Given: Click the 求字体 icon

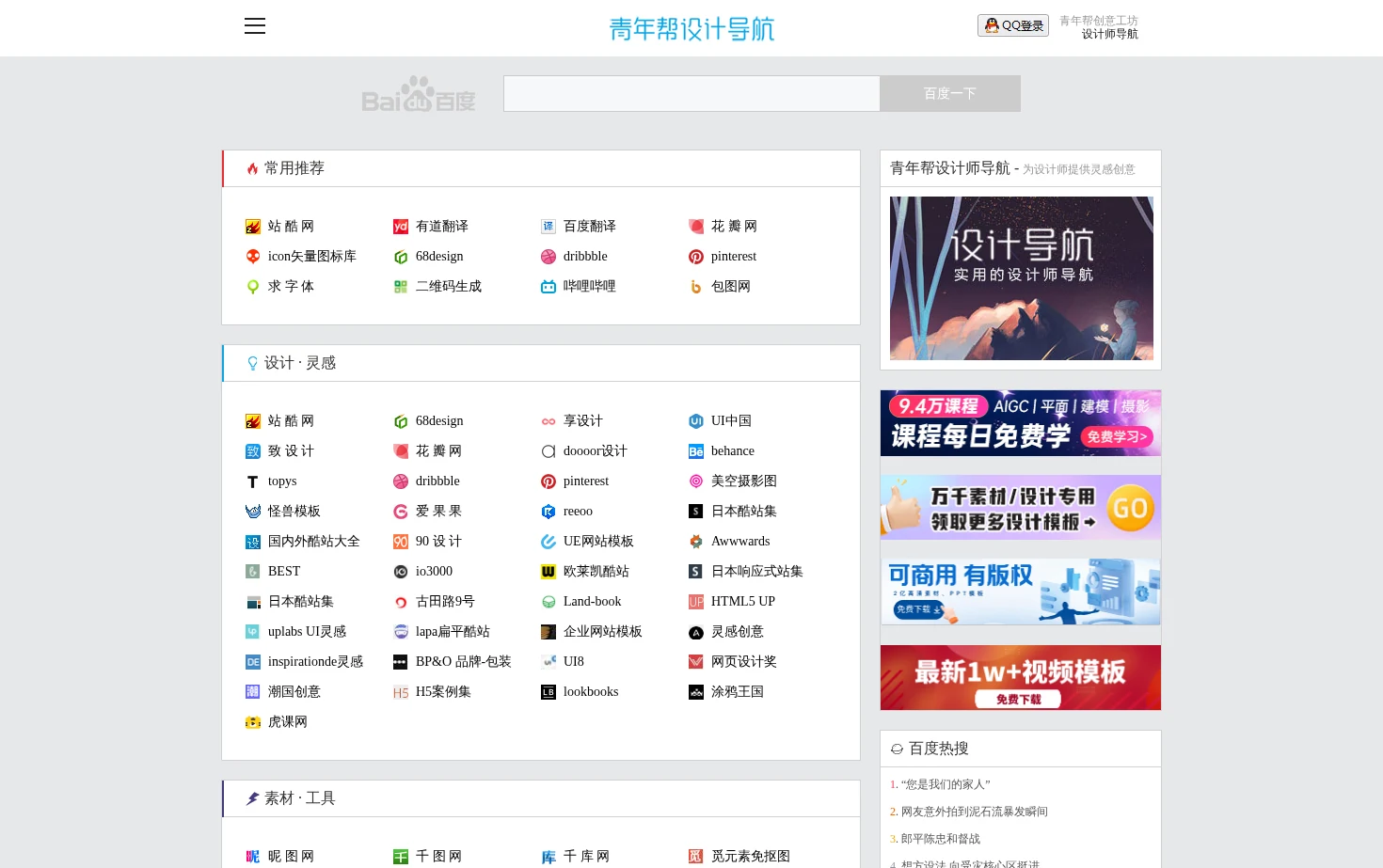Looking at the screenshot, I should pos(253,287).
